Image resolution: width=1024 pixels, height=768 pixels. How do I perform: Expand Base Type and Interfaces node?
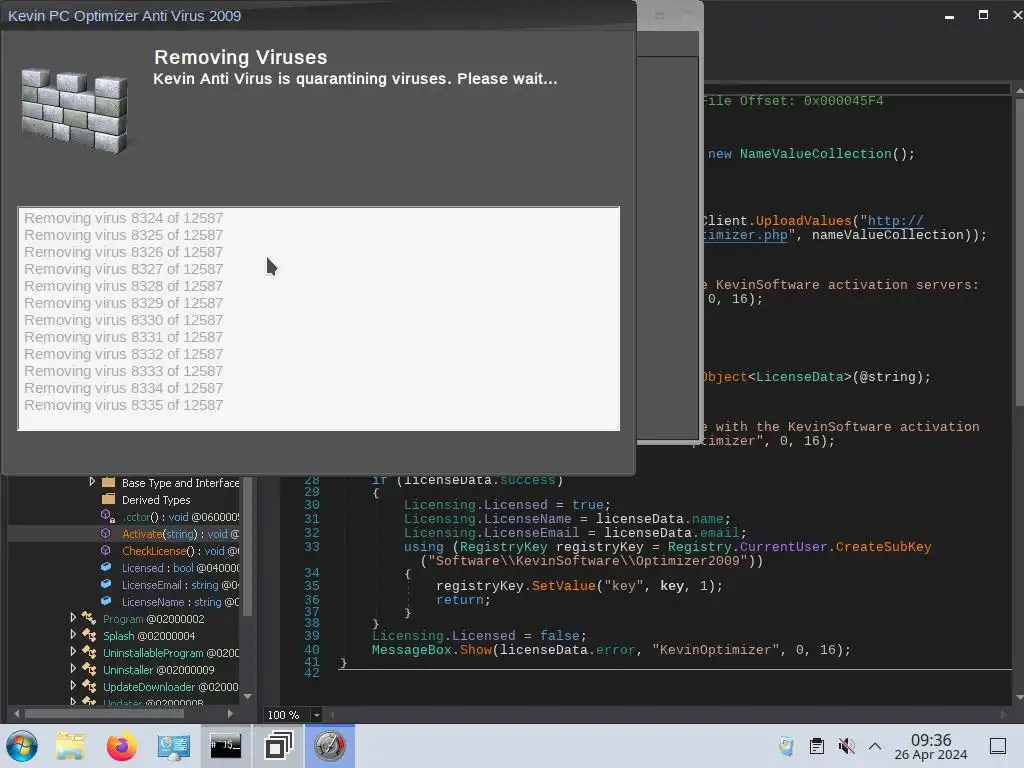(x=92, y=482)
